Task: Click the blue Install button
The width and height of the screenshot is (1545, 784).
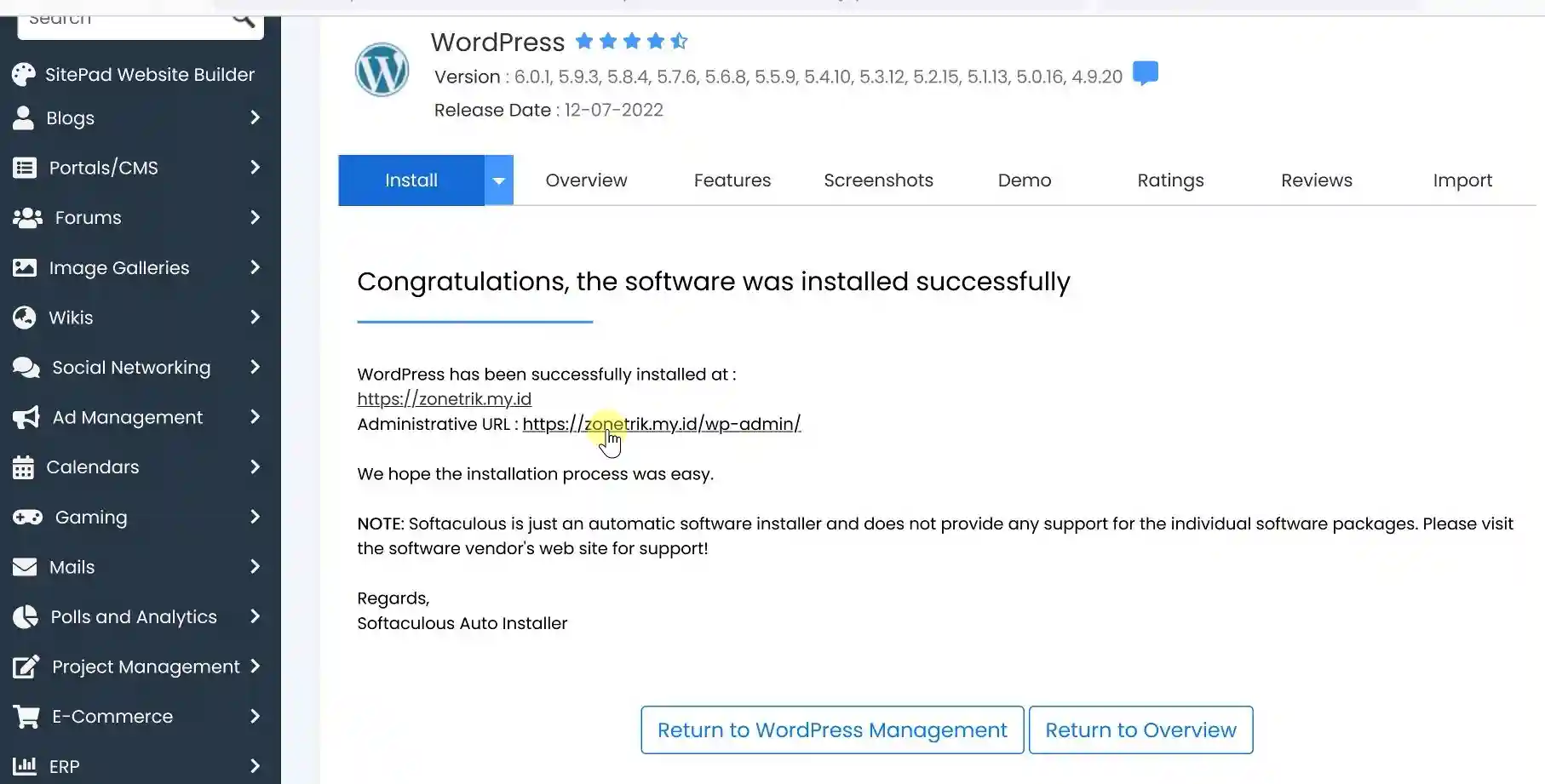Action: pyautogui.click(x=411, y=180)
